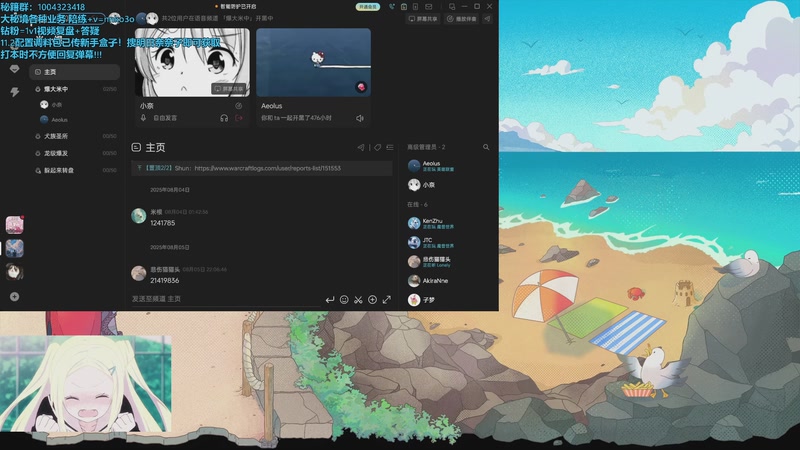Click the green 开通会员 button
This screenshot has height=450, width=800.
point(368,7)
